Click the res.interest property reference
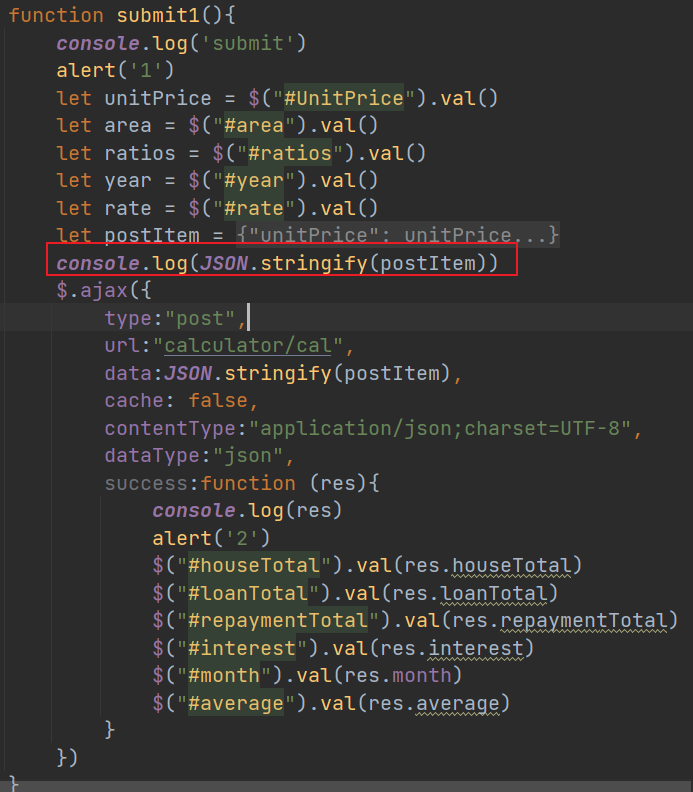The height and width of the screenshot is (792, 693). 452,649
